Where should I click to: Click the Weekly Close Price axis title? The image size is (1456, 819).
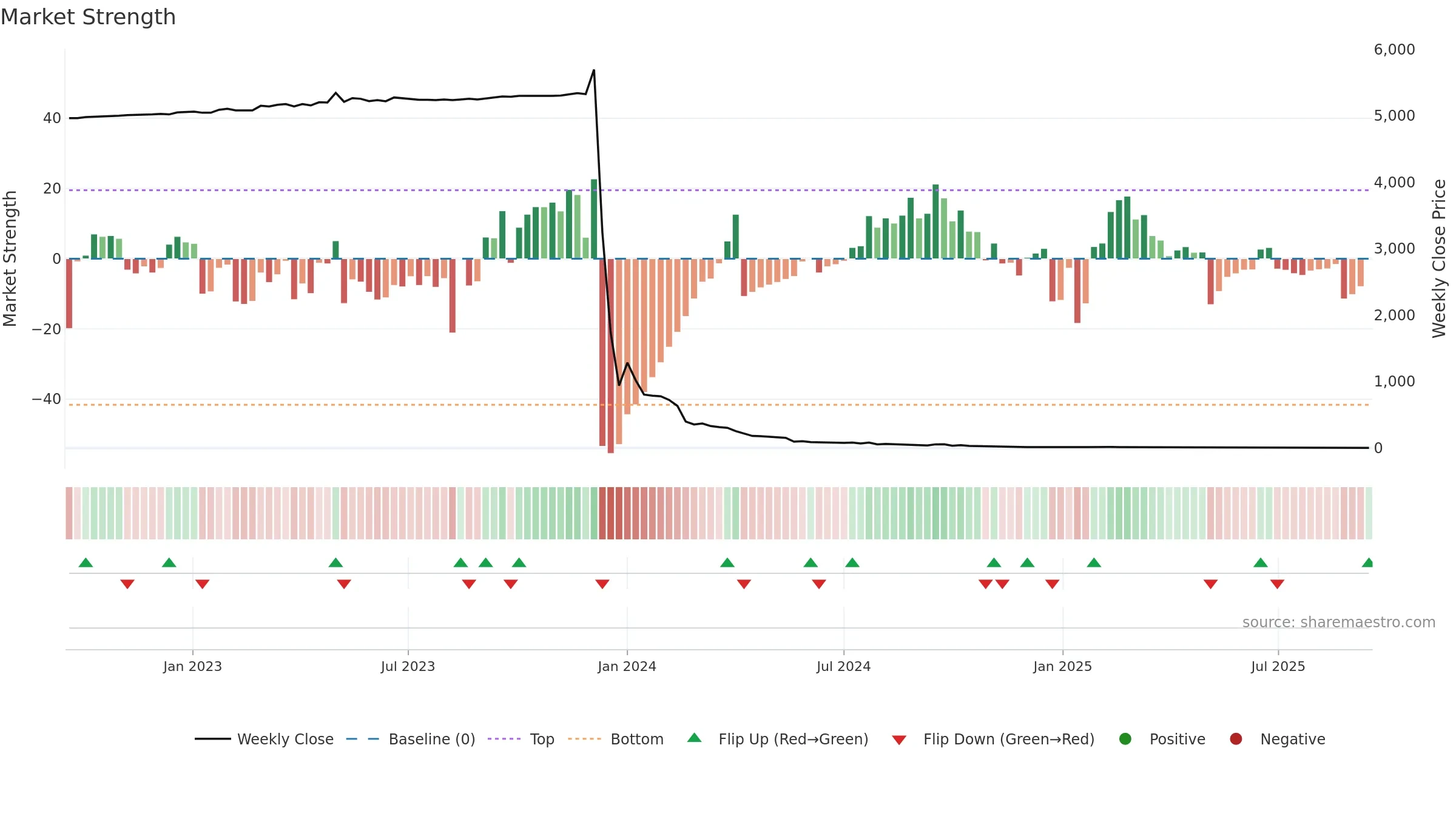point(1439,258)
